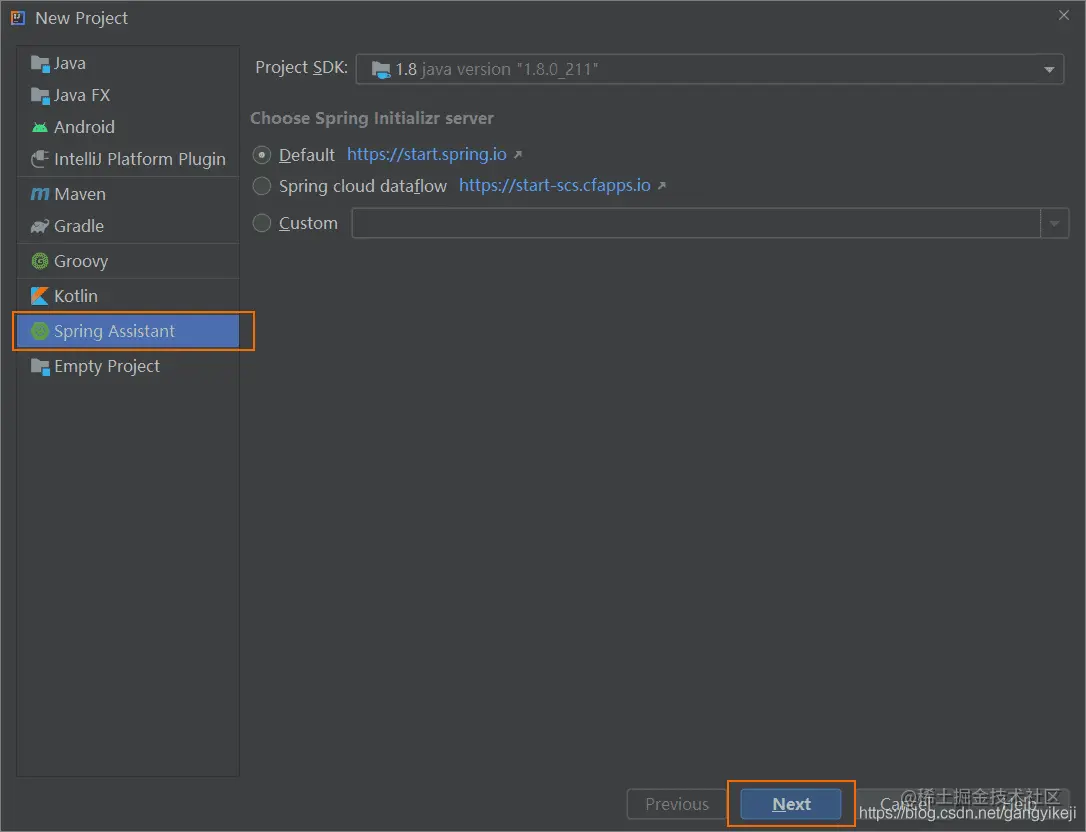The image size is (1086, 832).
Task: Choose Kotlin project type
Action: [x=128, y=296]
